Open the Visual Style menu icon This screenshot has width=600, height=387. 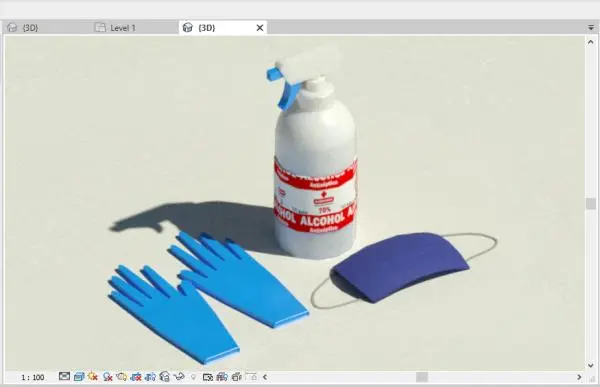point(79,377)
